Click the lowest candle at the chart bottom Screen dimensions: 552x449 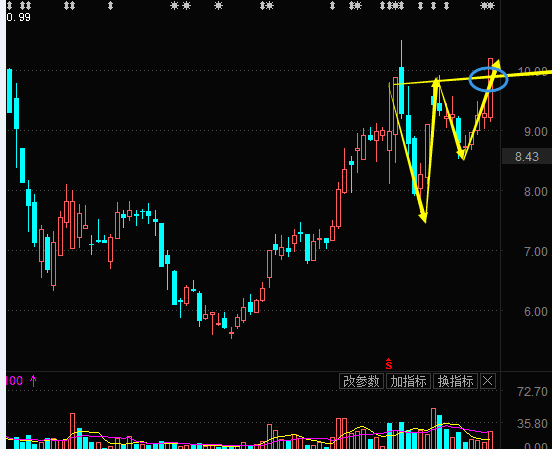[231, 332]
